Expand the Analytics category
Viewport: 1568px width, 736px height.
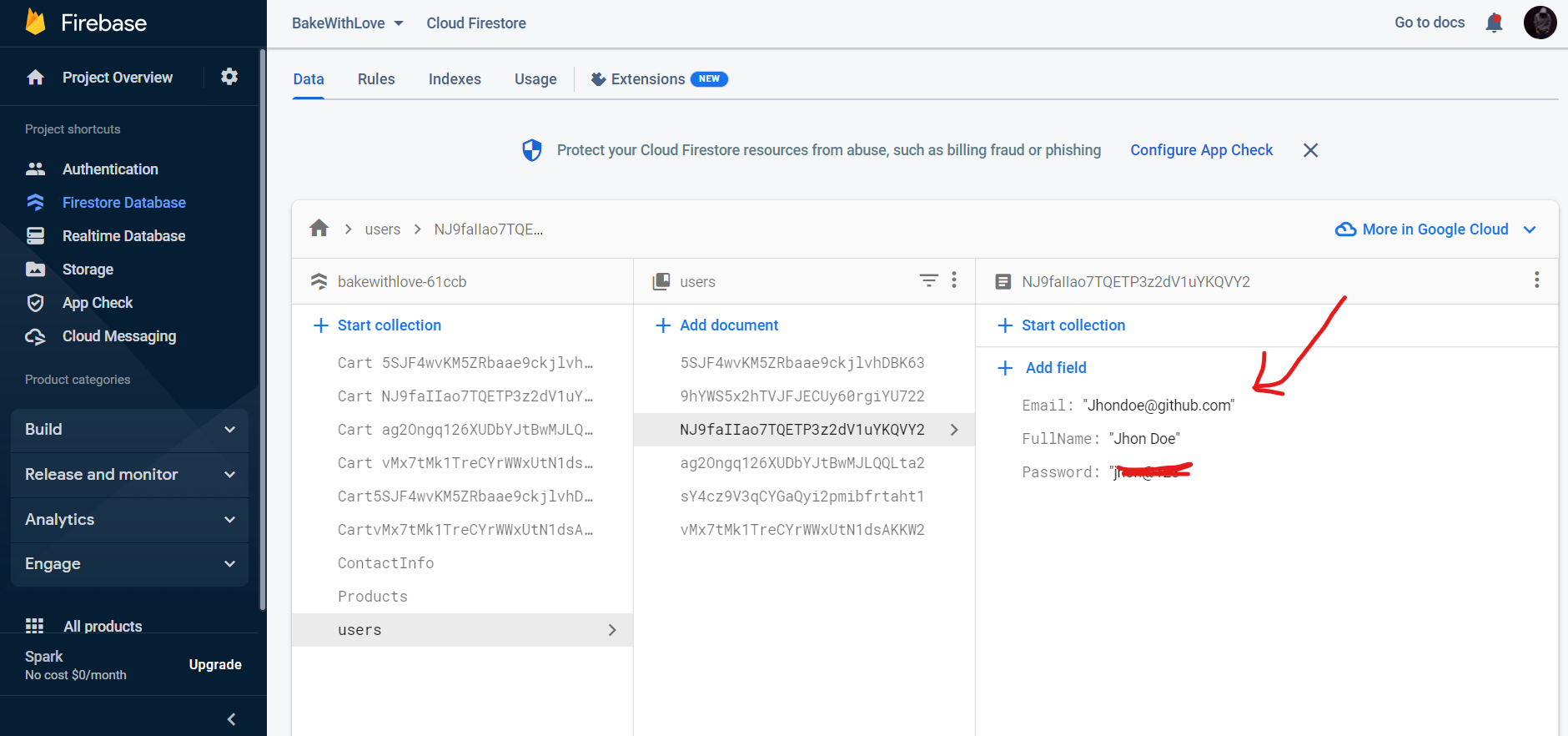point(129,519)
